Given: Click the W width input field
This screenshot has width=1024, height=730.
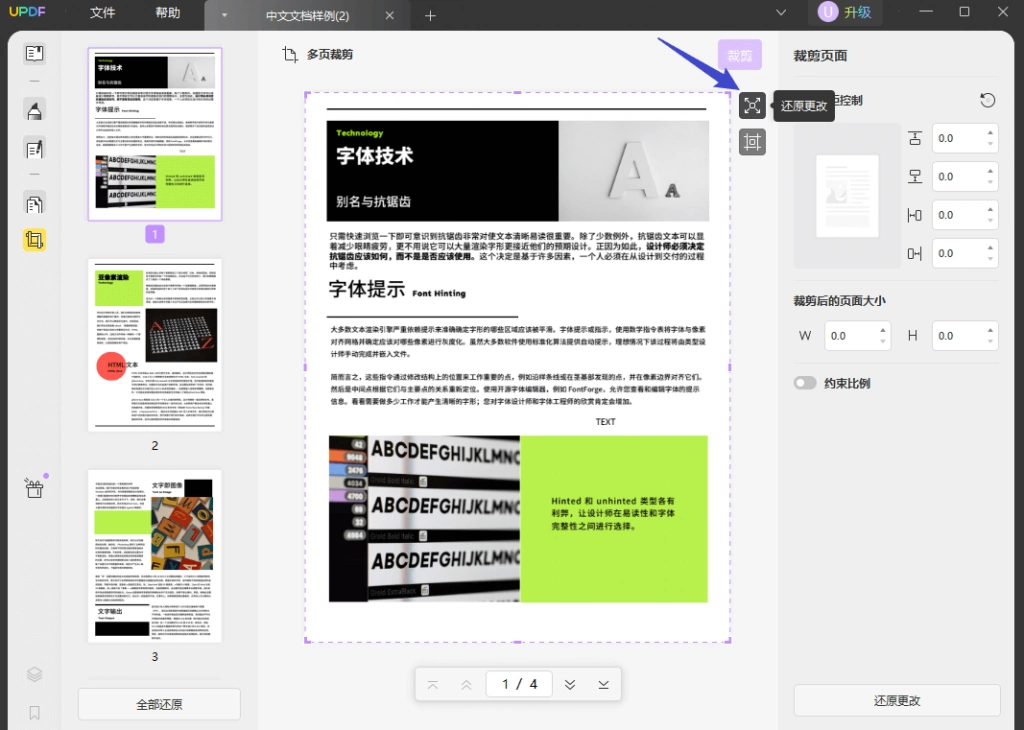Looking at the screenshot, I should point(857,336).
